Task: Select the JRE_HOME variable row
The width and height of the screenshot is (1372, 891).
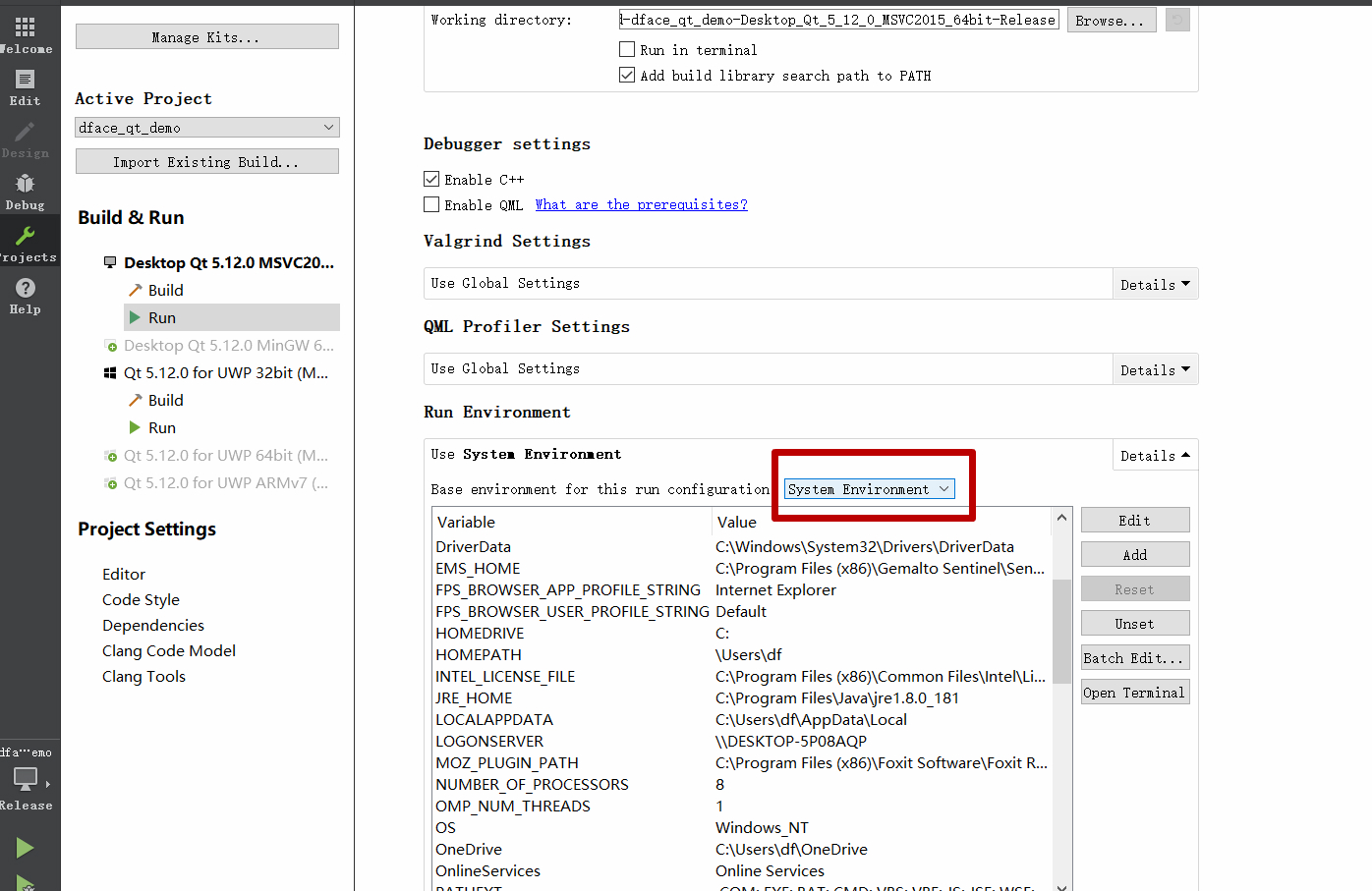Action: click(475, 698)
